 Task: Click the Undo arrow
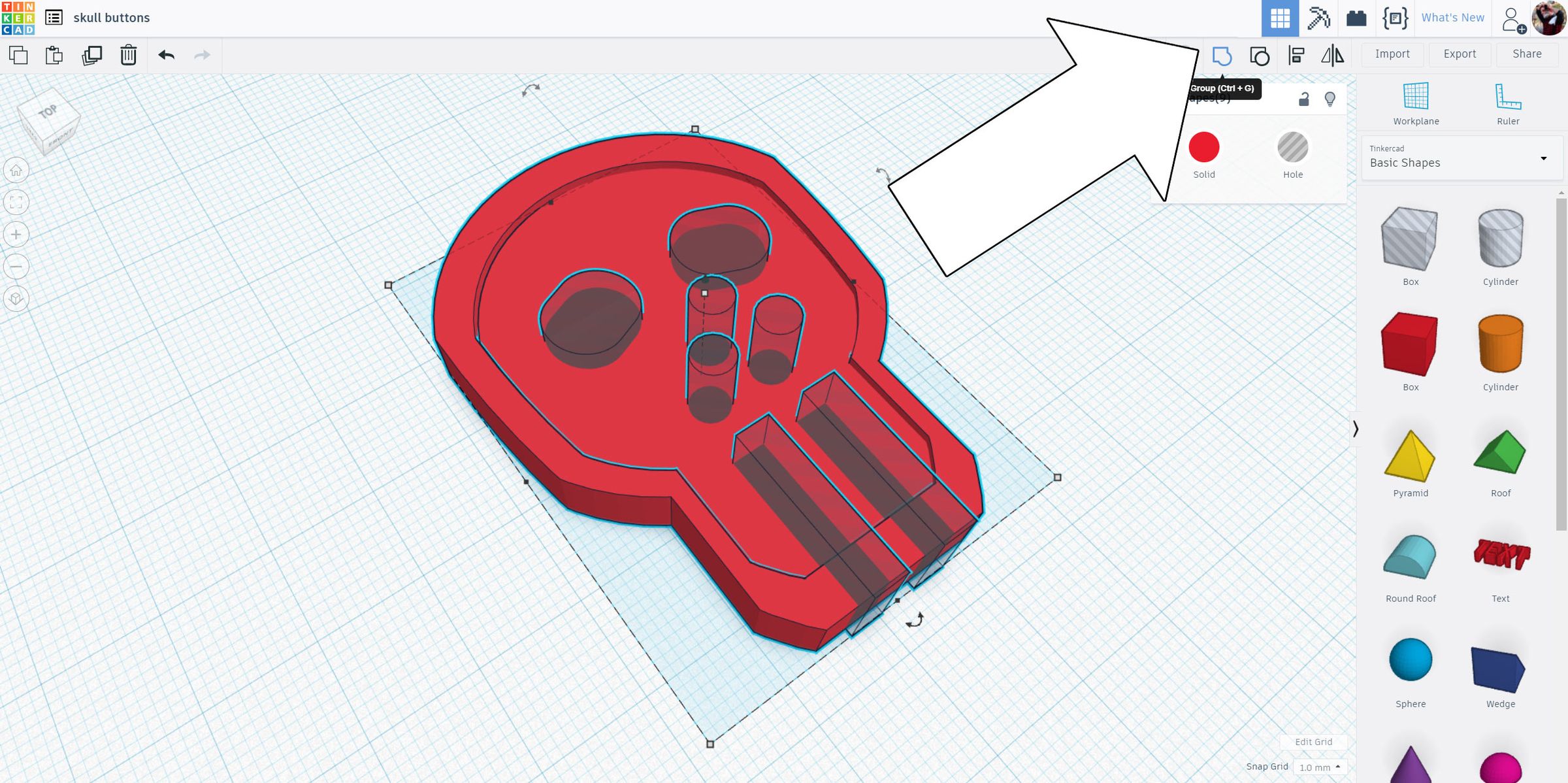click(x=167, y=56)
